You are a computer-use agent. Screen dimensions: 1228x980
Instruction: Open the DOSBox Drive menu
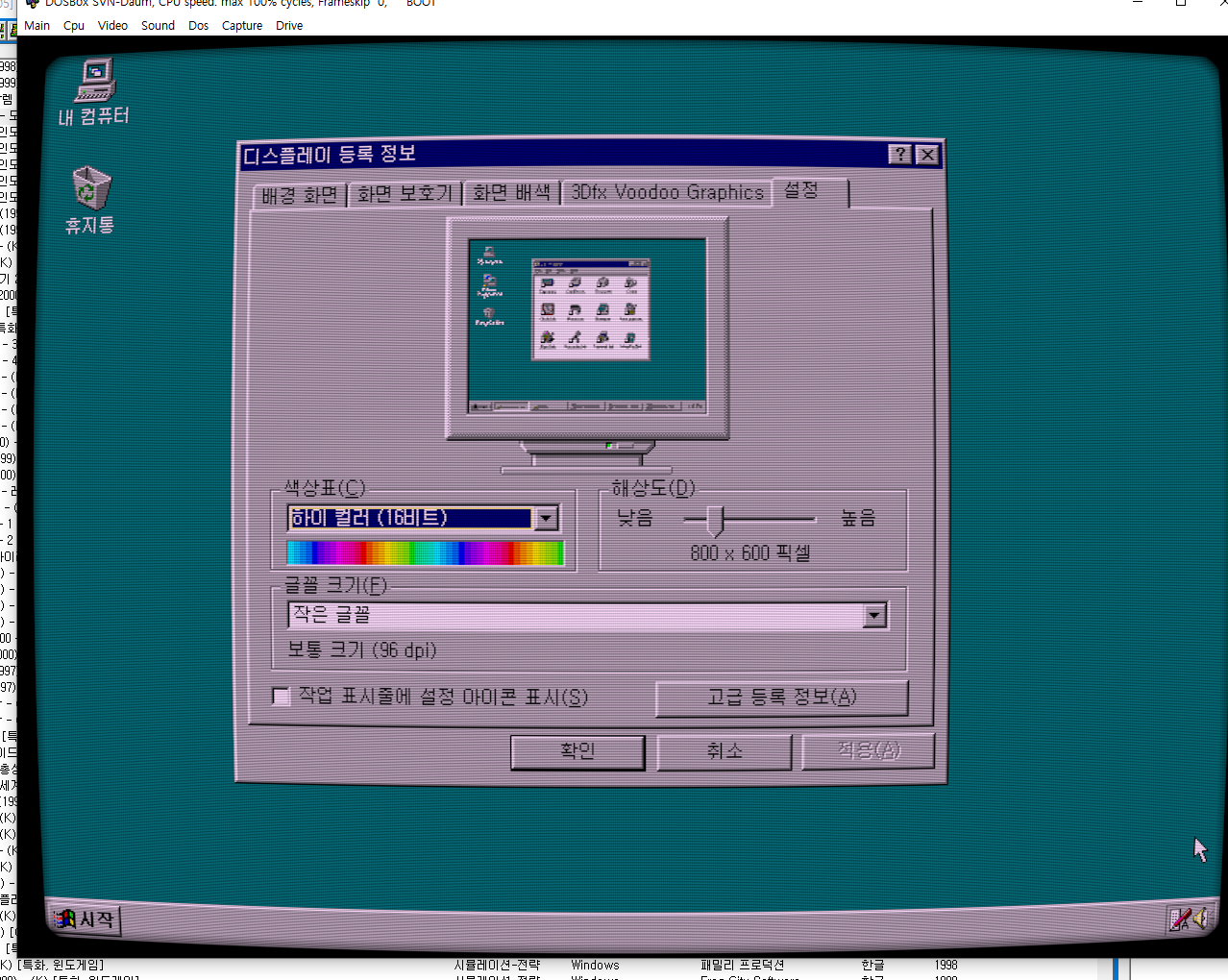(x=289, y=26)
